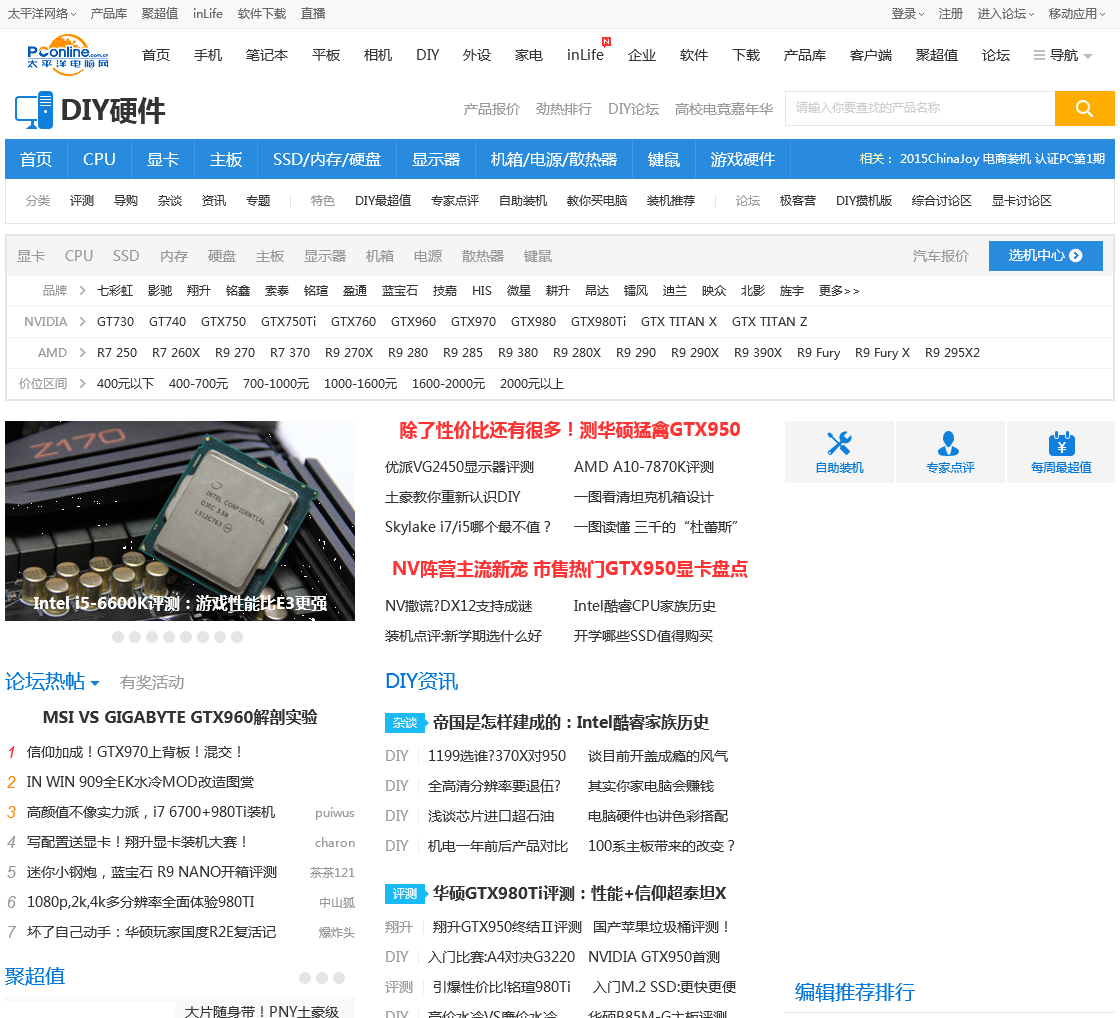
Task: Click GTX970 NVIDIA filter link
Action: (473, 321)
